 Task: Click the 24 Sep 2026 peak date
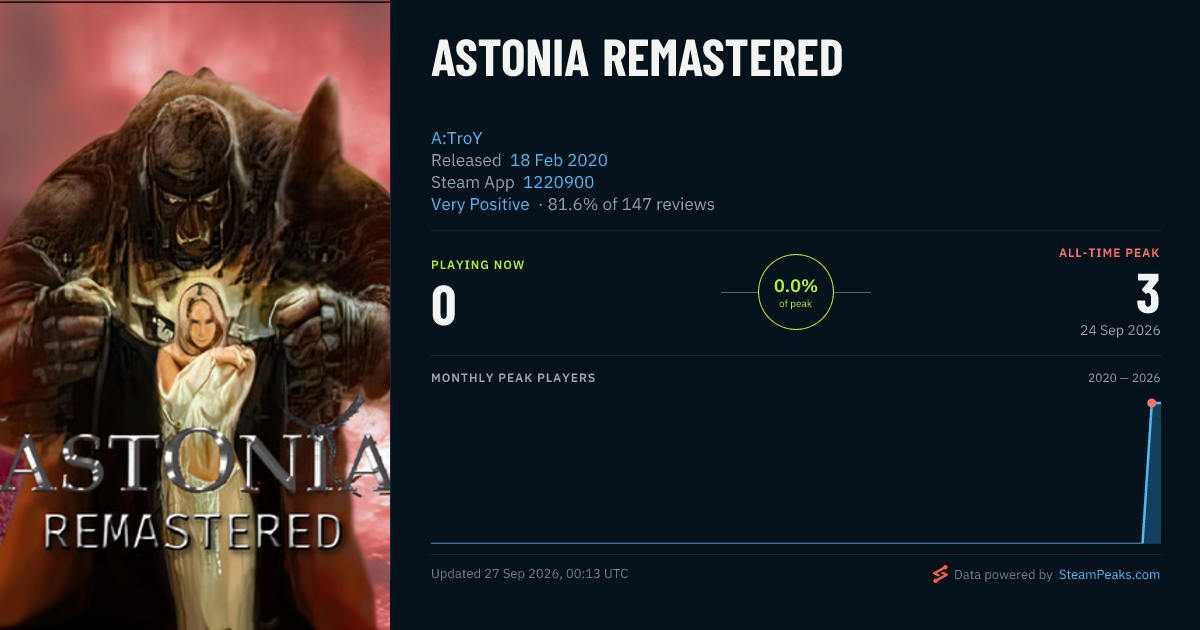pos(1120,330)
